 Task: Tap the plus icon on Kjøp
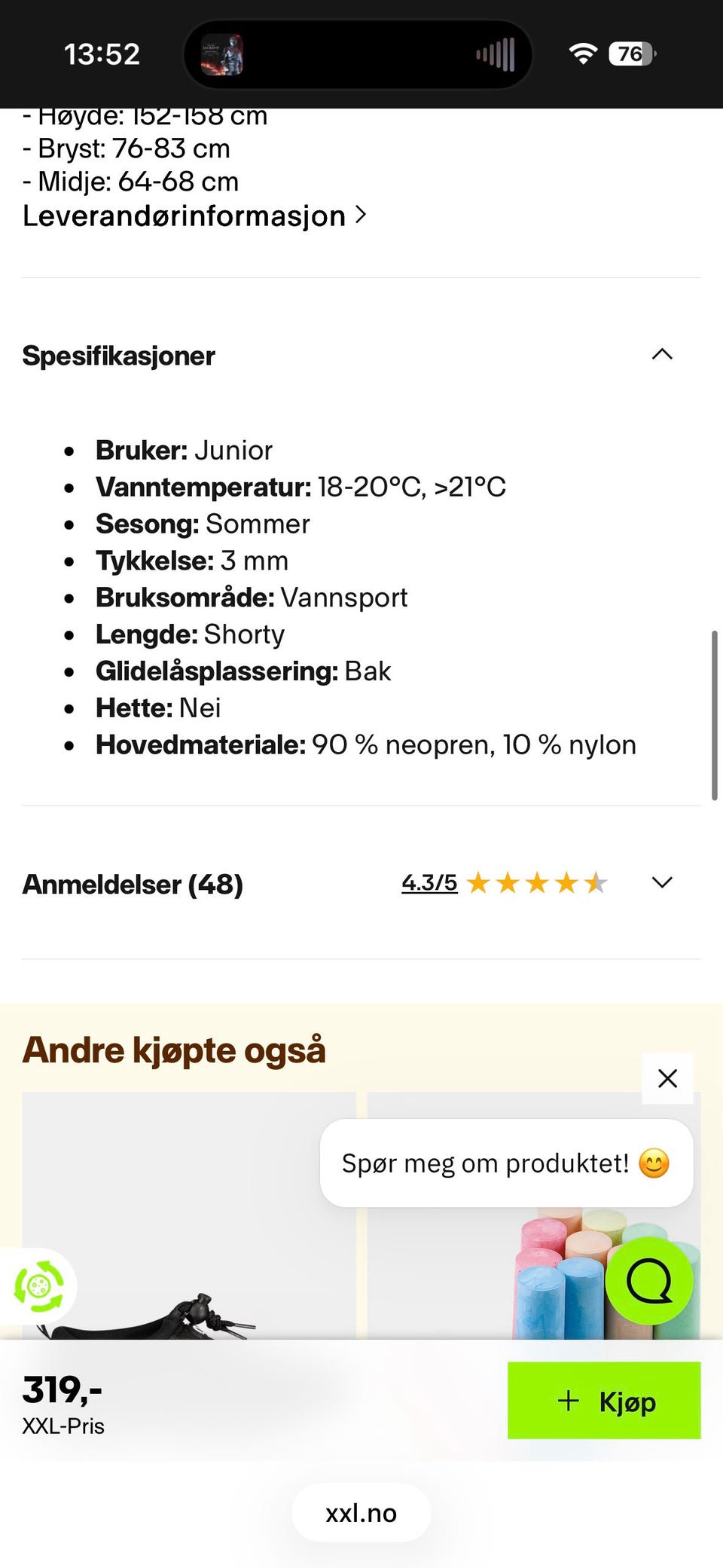click(569, 1401)
